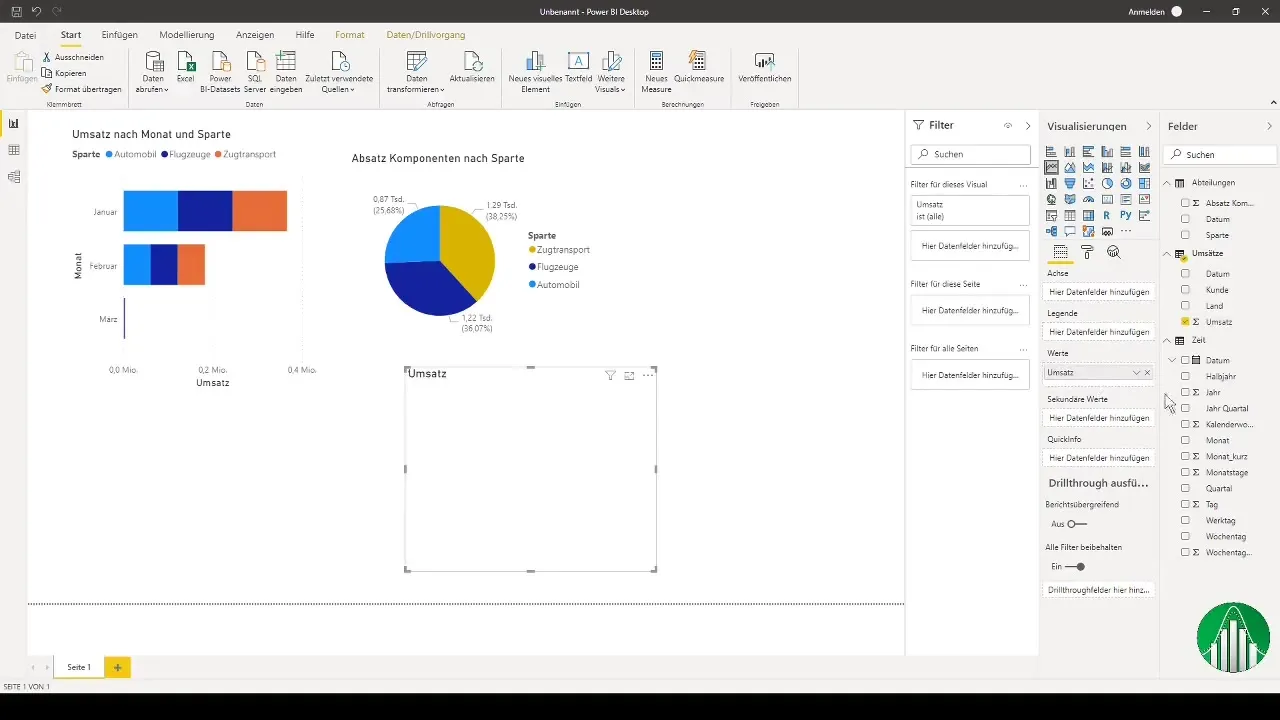Open the report view in left sidebar
The height and width of the screenshot is (720, 1280).
(13, 123)
